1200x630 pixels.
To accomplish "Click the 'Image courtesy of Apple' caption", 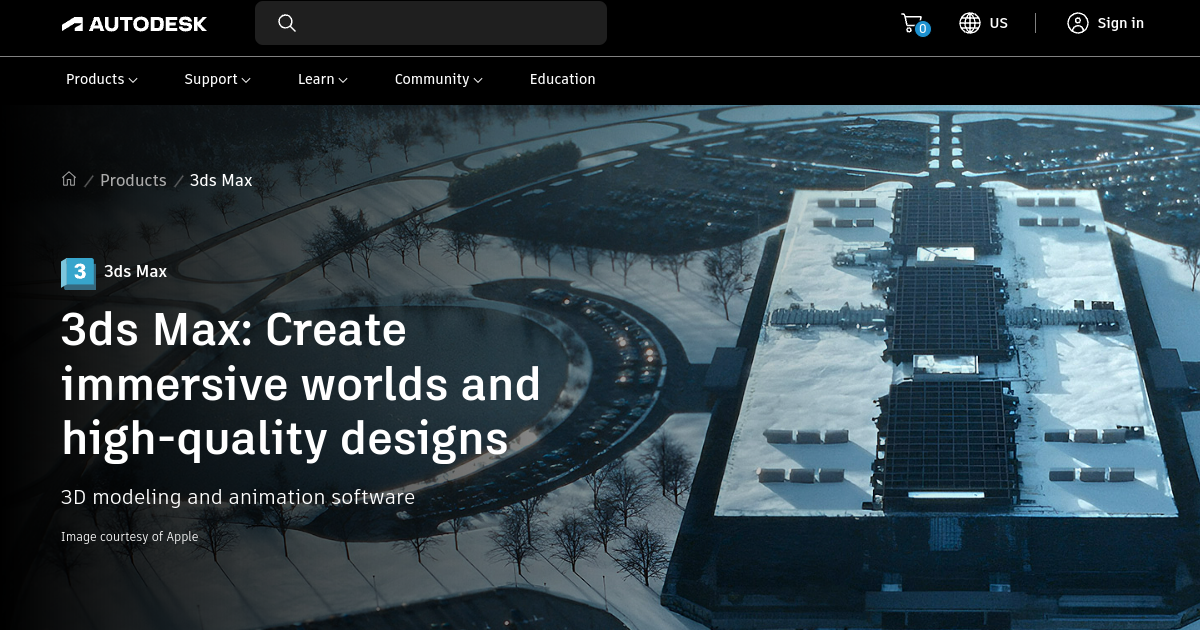I will 130,537.
